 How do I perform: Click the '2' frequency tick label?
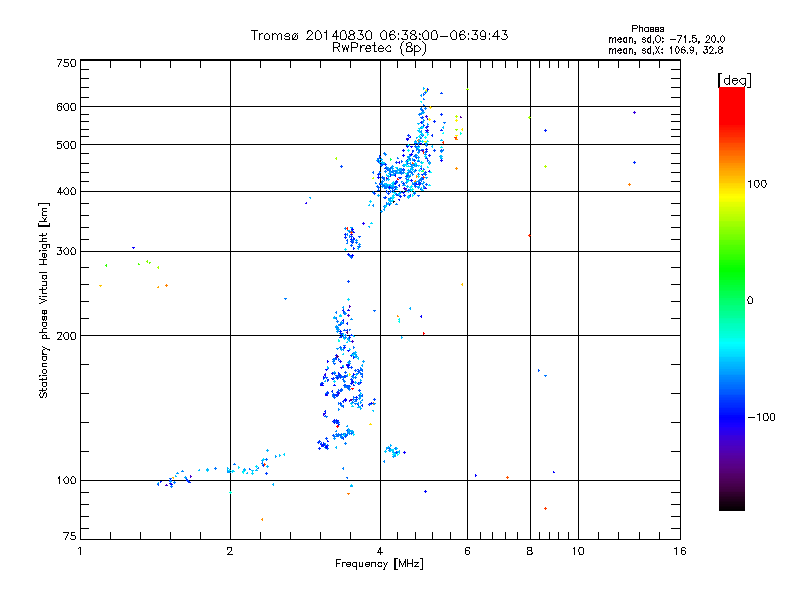(x=230, y=551)
